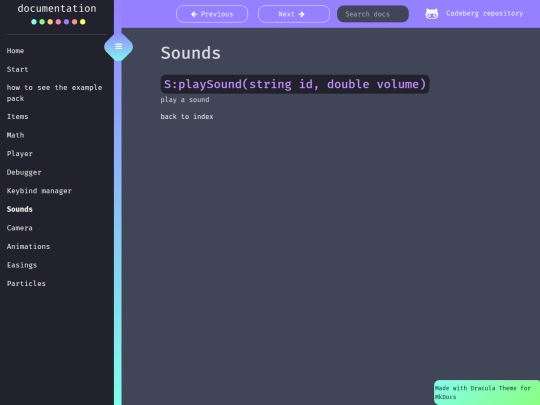The image size is (540, 405).
Task: Click the Codeberg repository cat icon
Action: [432, 14]
